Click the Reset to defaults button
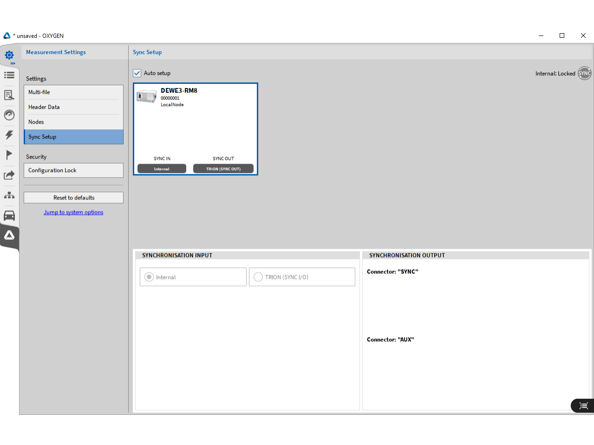 tap(73, 198)
